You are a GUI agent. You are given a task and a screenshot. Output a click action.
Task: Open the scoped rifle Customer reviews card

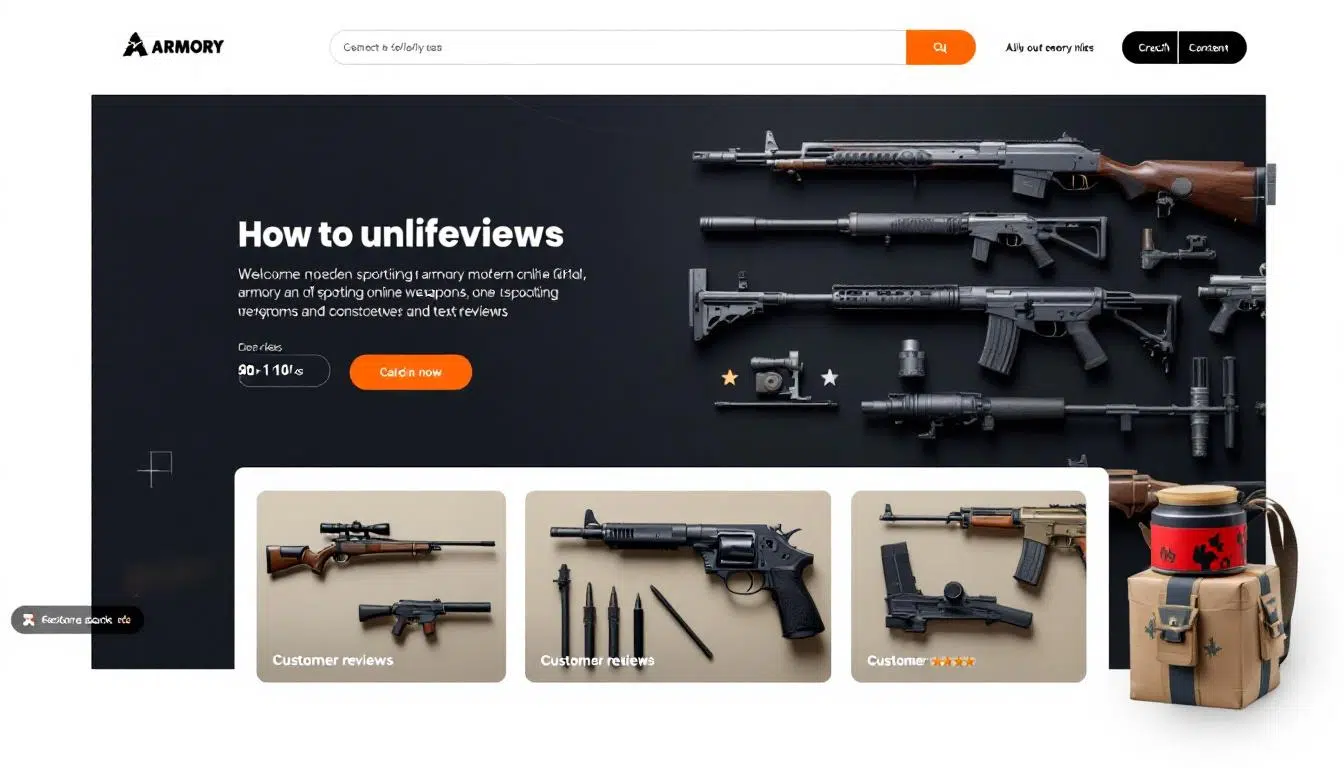click(381, 586)
